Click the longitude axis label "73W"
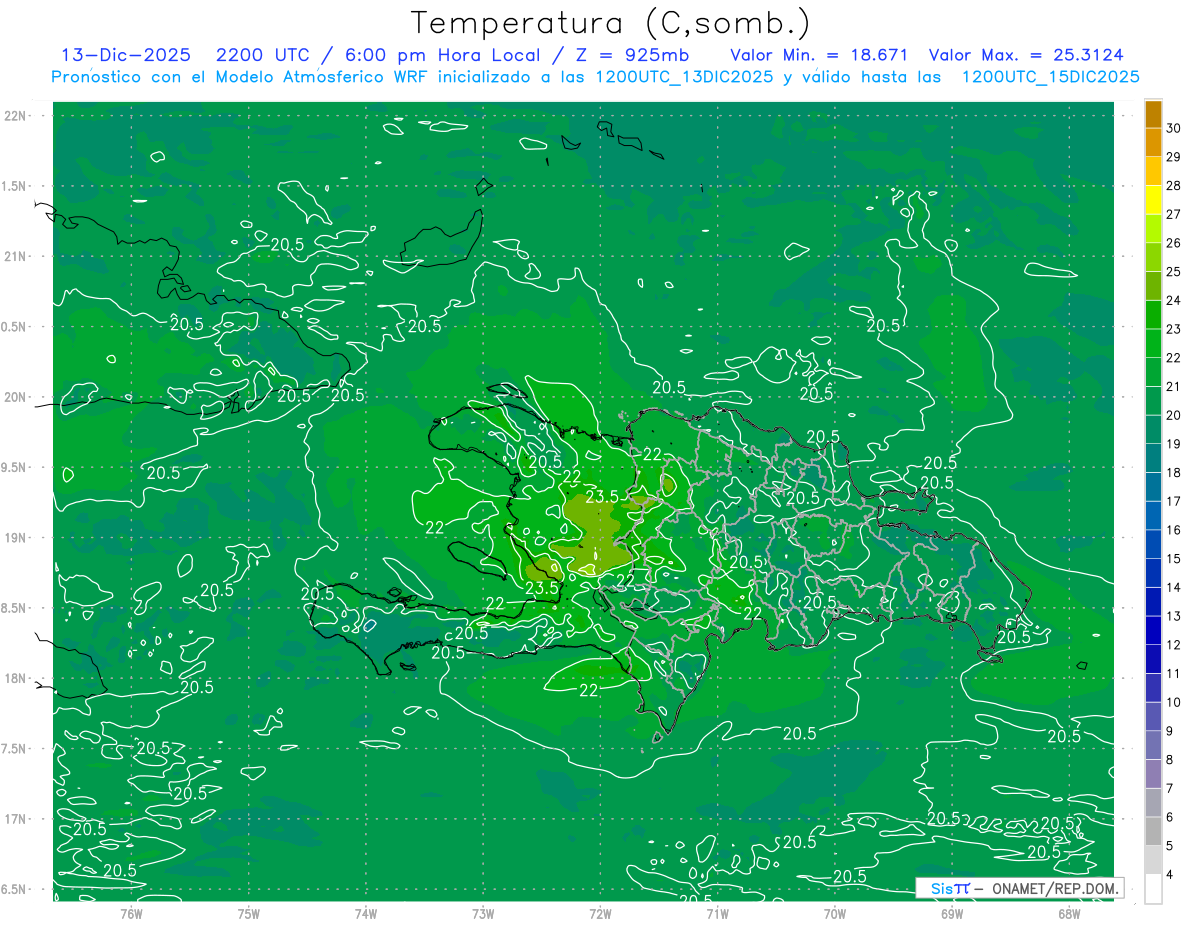Viewport: 1200px width, 927px height. (x=483, y=913)
